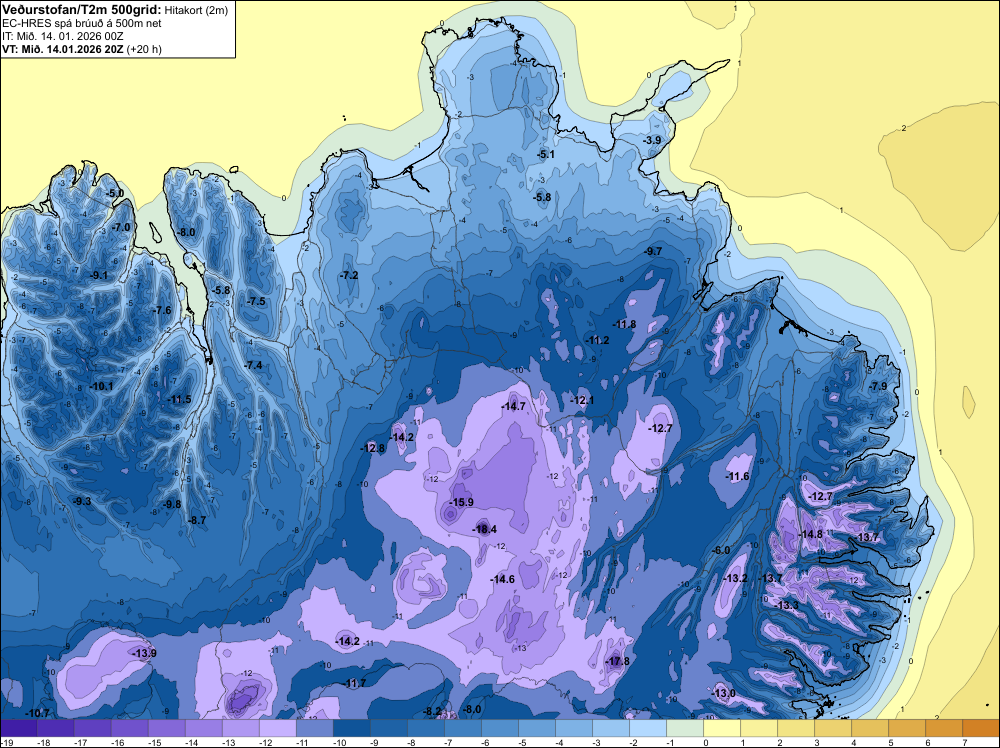Click the -9.8 temperature label

coord(172,504)
